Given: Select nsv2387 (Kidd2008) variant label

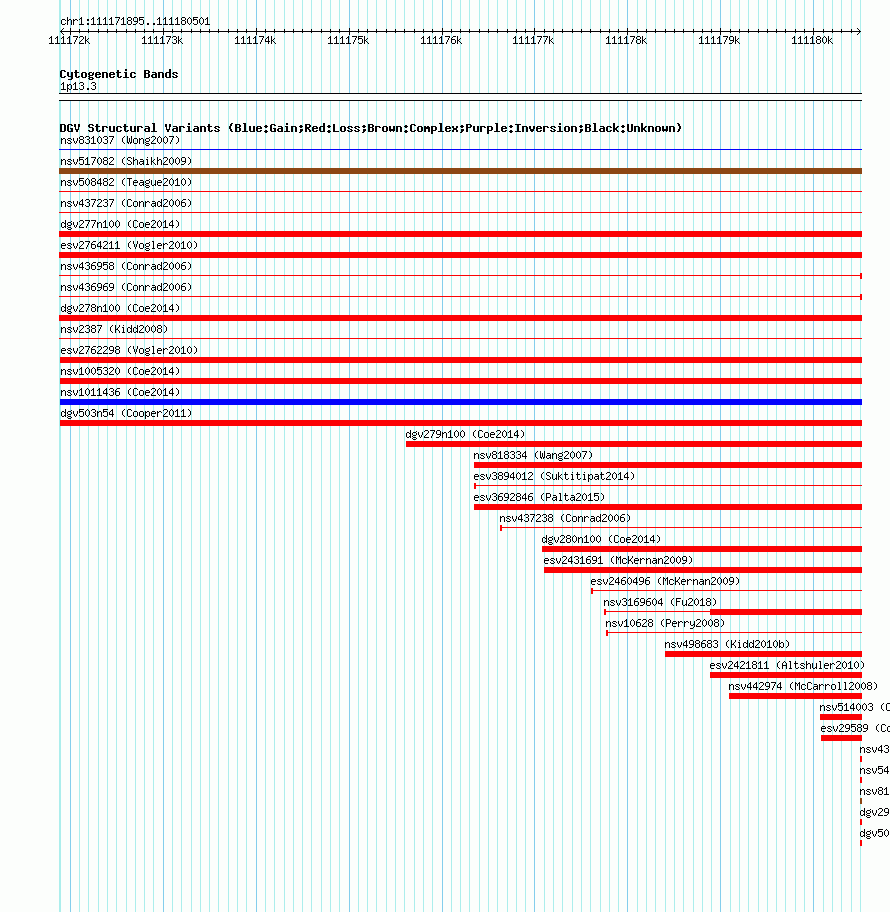Looking at the screenshot, I should [x=114, y=329].
